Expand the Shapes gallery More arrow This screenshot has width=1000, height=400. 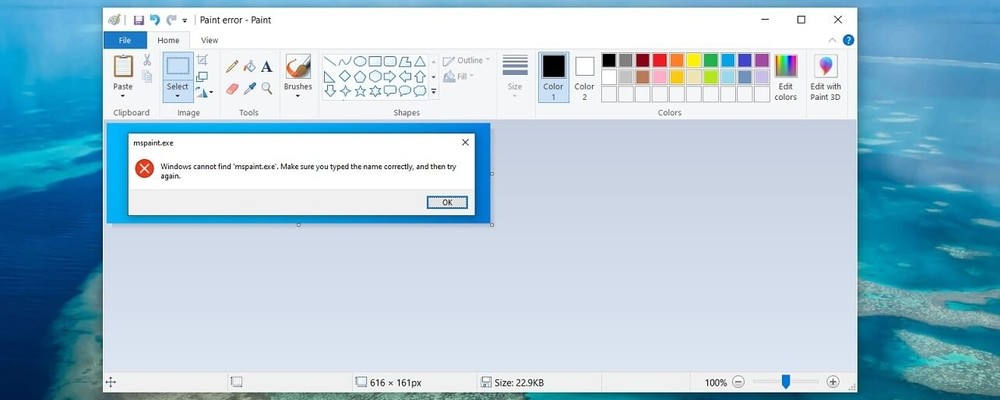tap(434, 92)
